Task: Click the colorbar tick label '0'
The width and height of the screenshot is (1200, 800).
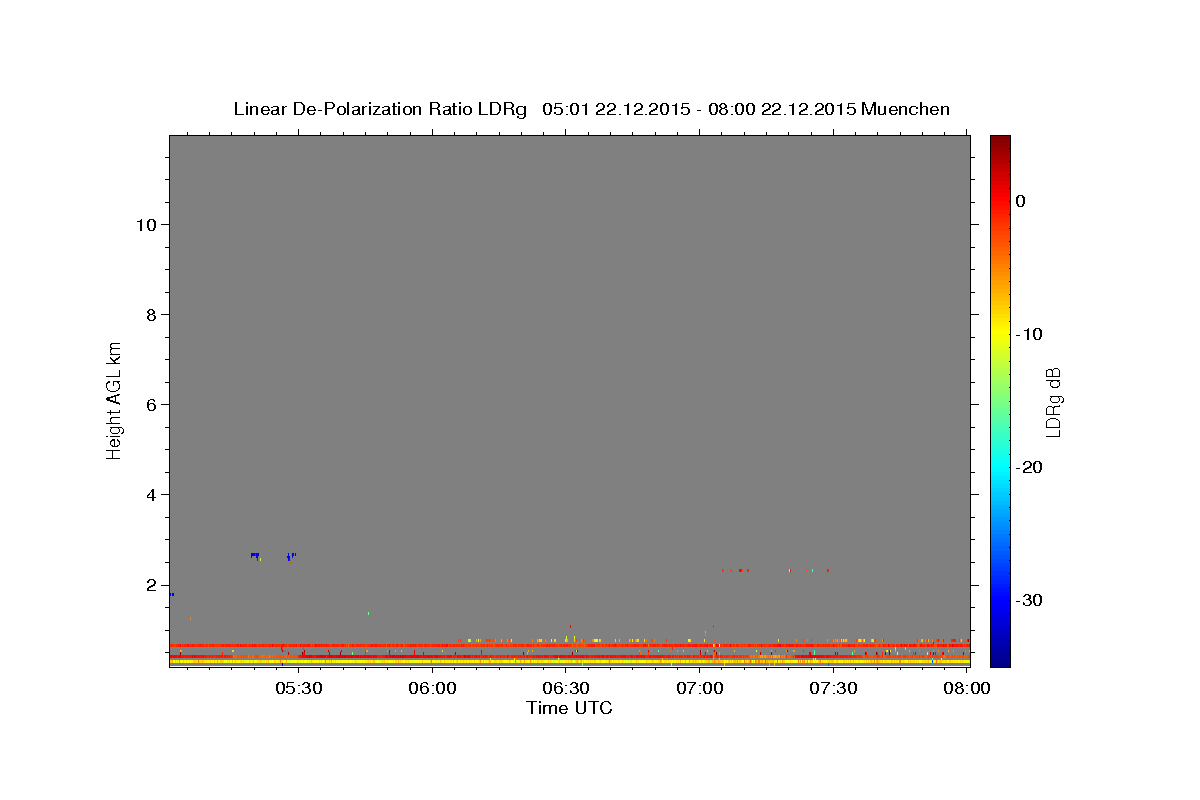Action: [x=1020, y=201]
